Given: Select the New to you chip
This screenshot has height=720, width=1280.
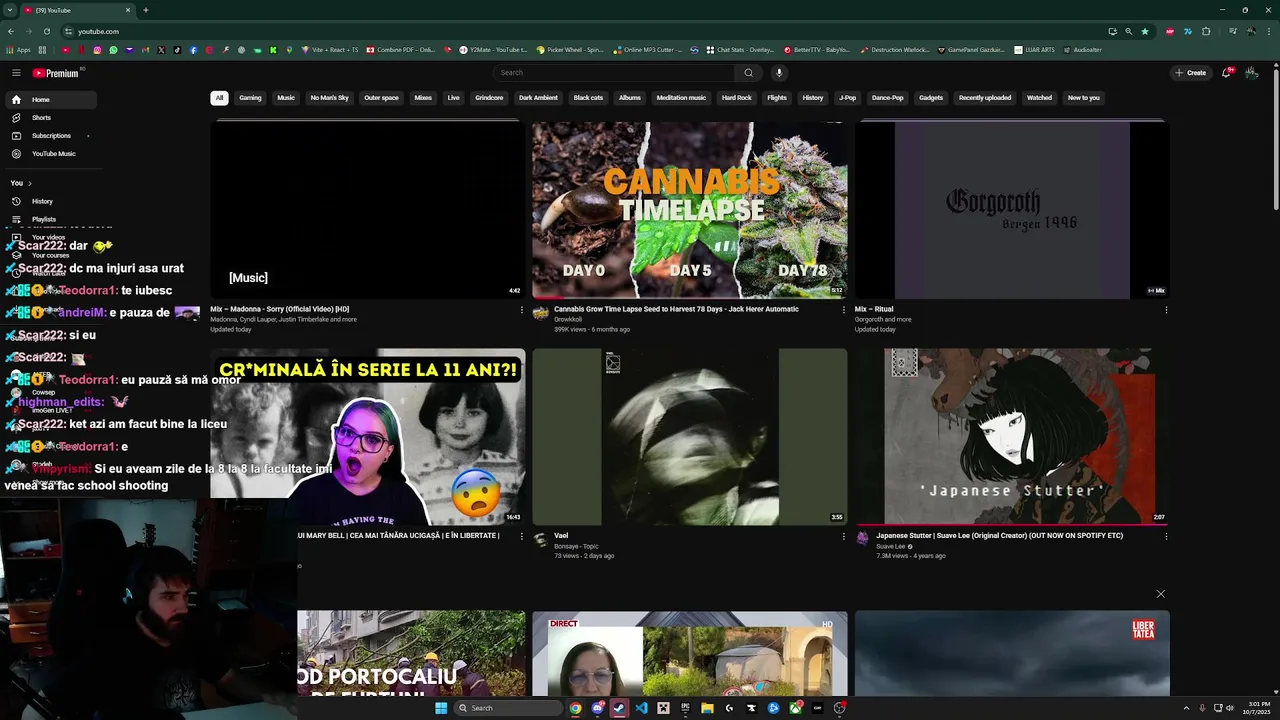Looking at the screenshot, I should click(x=1084, y=98).
